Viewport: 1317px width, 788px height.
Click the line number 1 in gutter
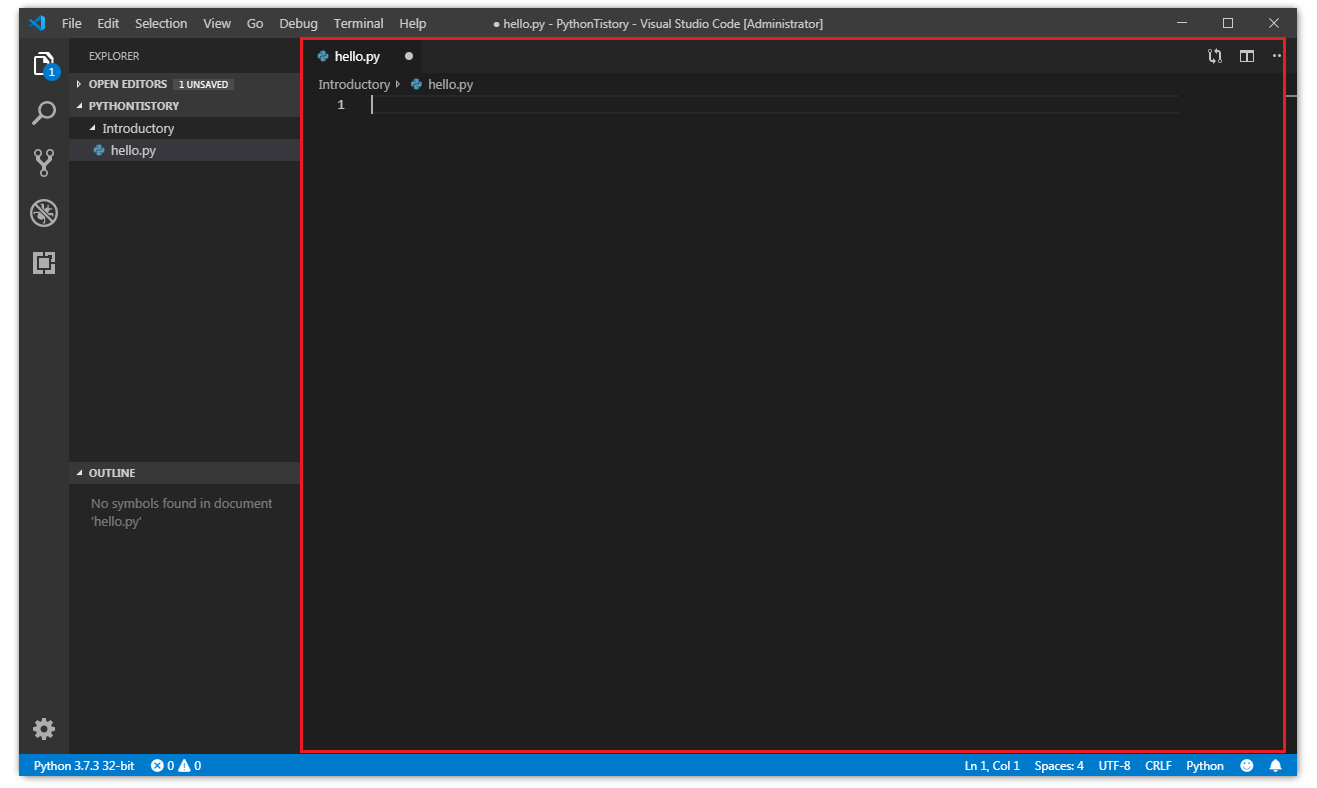coord(341,105)
